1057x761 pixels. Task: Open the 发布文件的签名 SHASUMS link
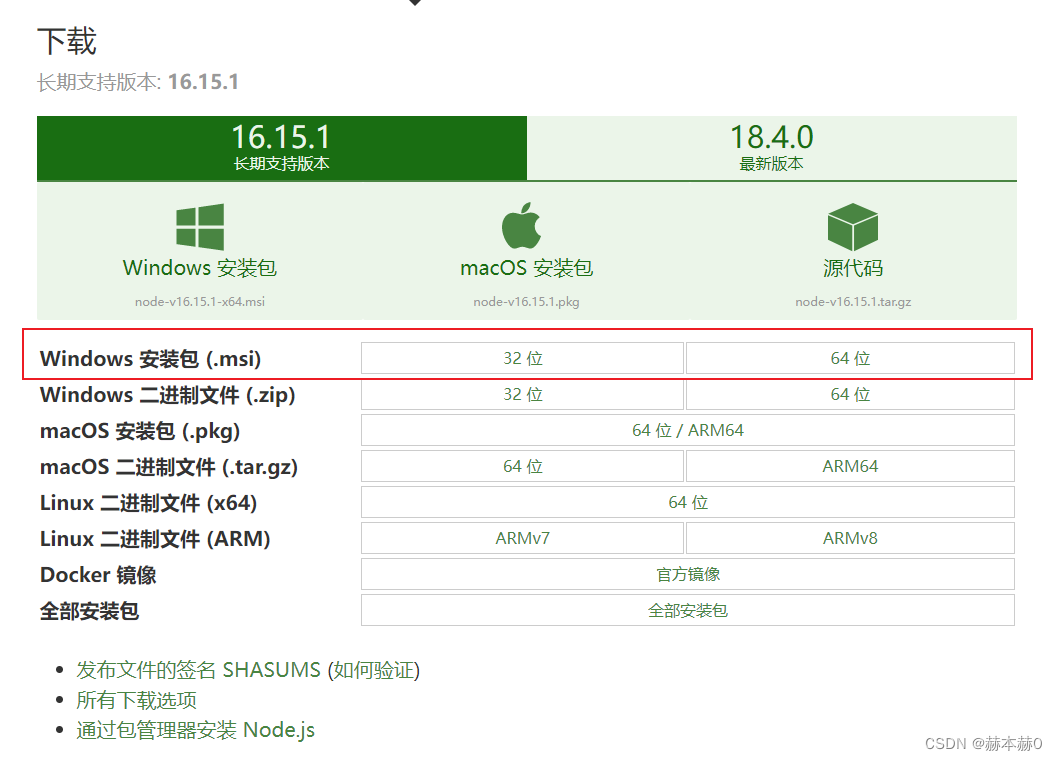click(x=198, y=670)
